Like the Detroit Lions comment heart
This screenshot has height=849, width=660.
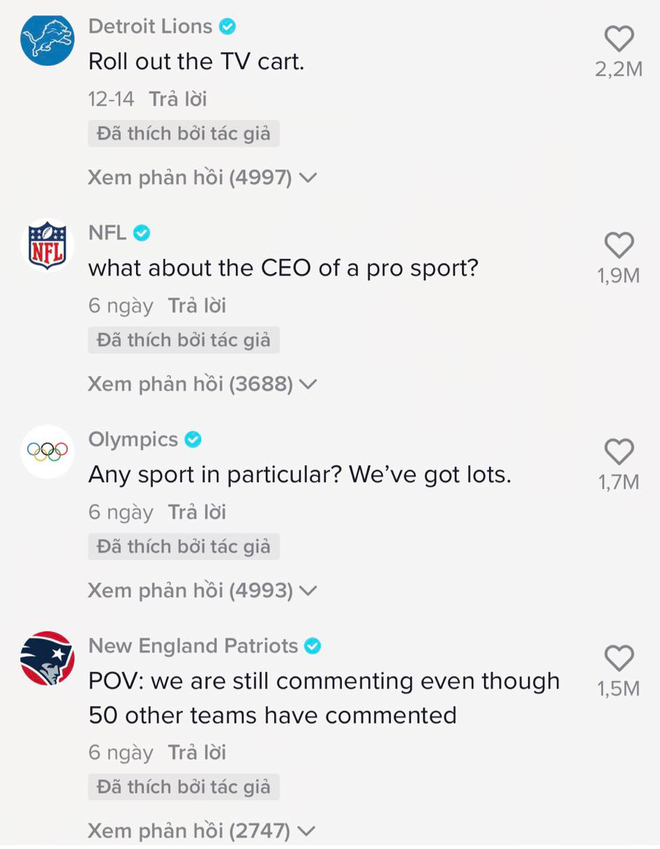tap(619, 39)
